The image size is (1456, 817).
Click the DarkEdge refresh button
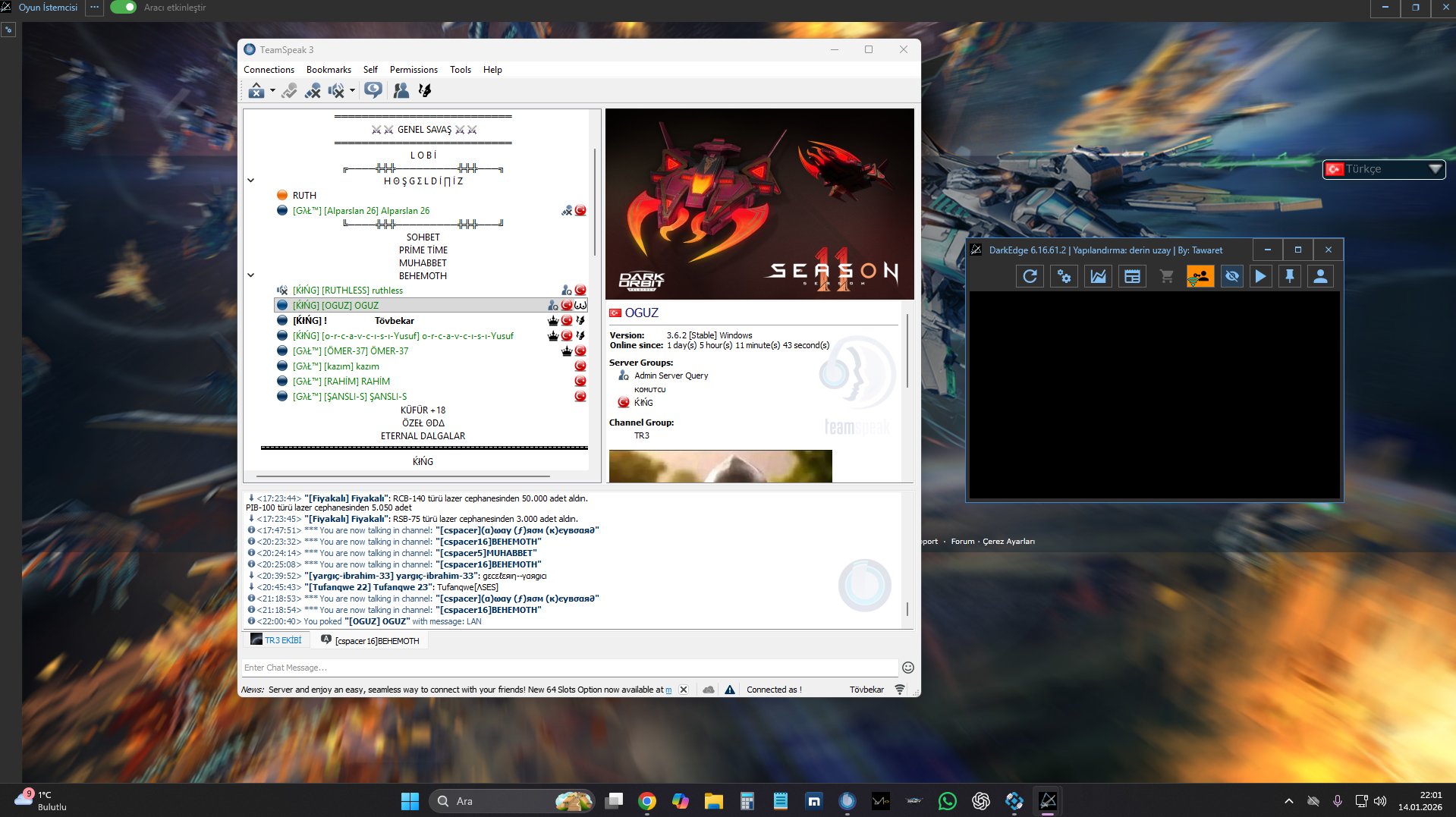click(x=1030, y=276)
